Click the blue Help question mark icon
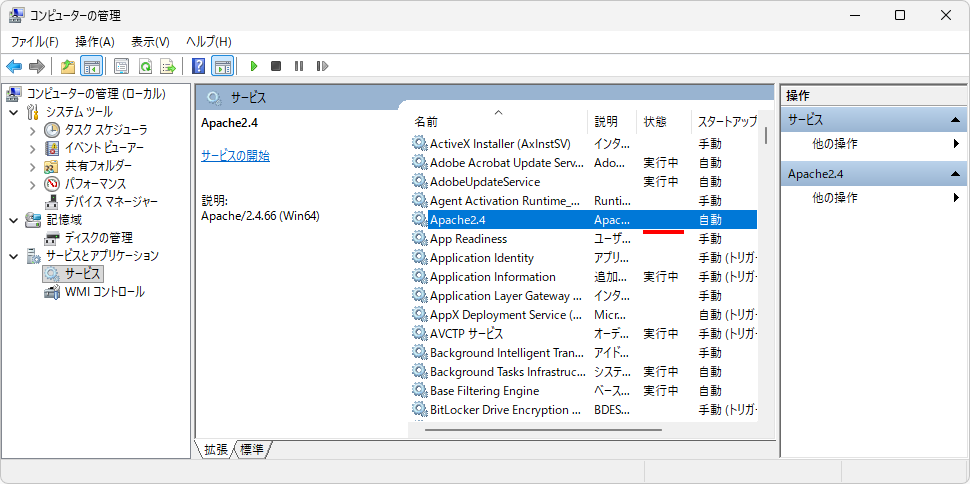970x484 pixels. [x=199, y=66]
